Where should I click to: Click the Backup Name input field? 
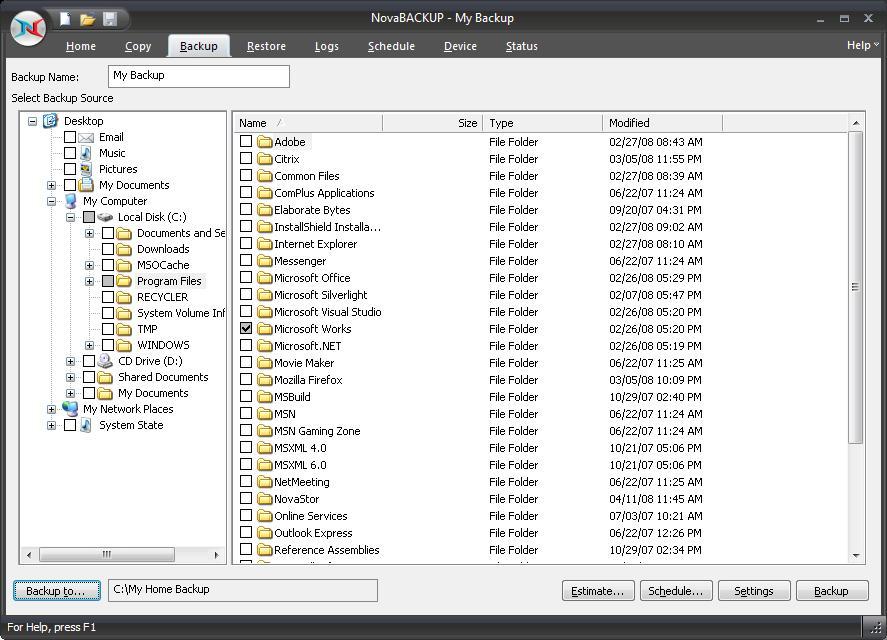point(199,76)
